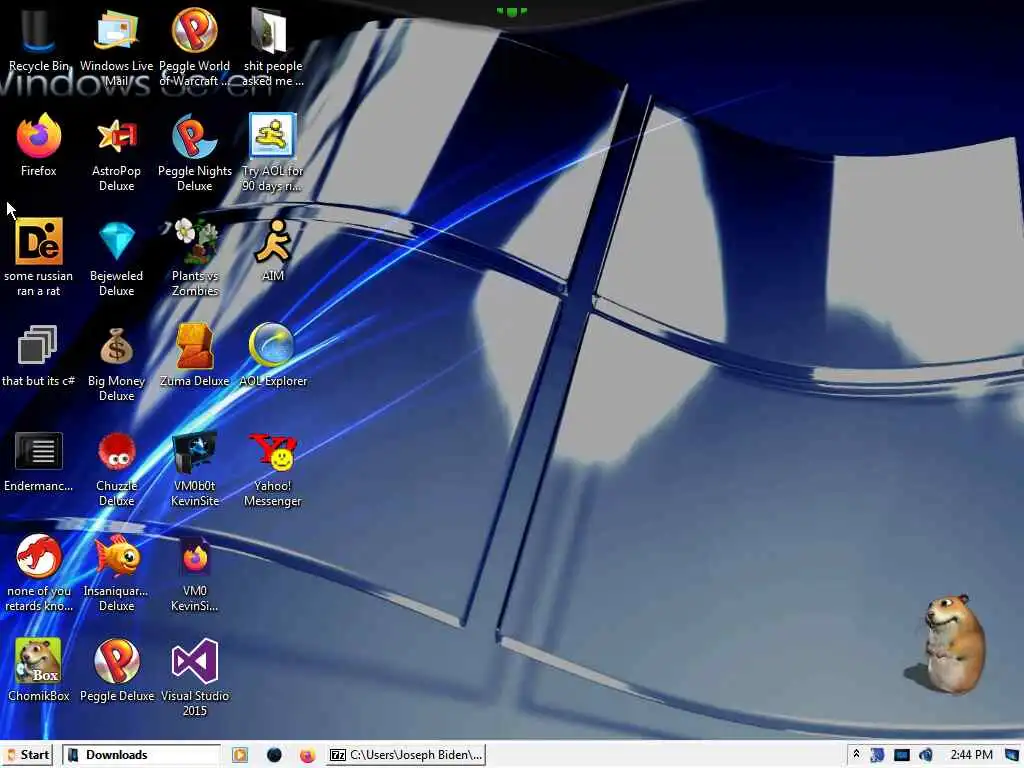Select the Chuzzle Deluxe icon
Image resolution: width=1024 pixels, height=768 pixels.
coord(116,468)
